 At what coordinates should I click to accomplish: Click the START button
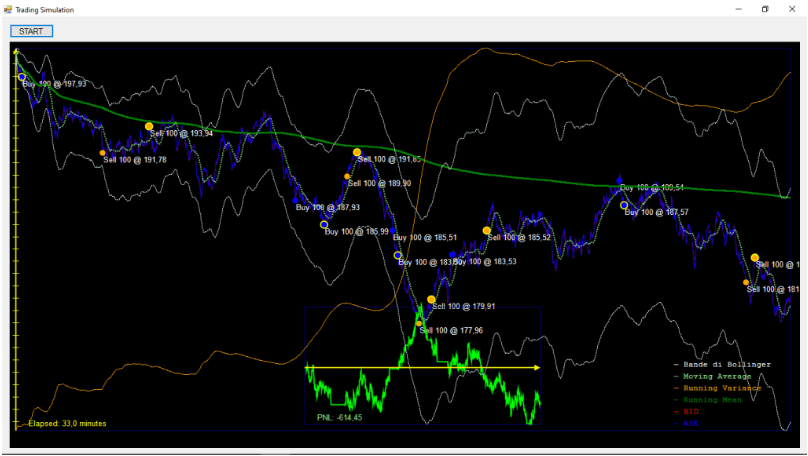click(x=31, y=31)
